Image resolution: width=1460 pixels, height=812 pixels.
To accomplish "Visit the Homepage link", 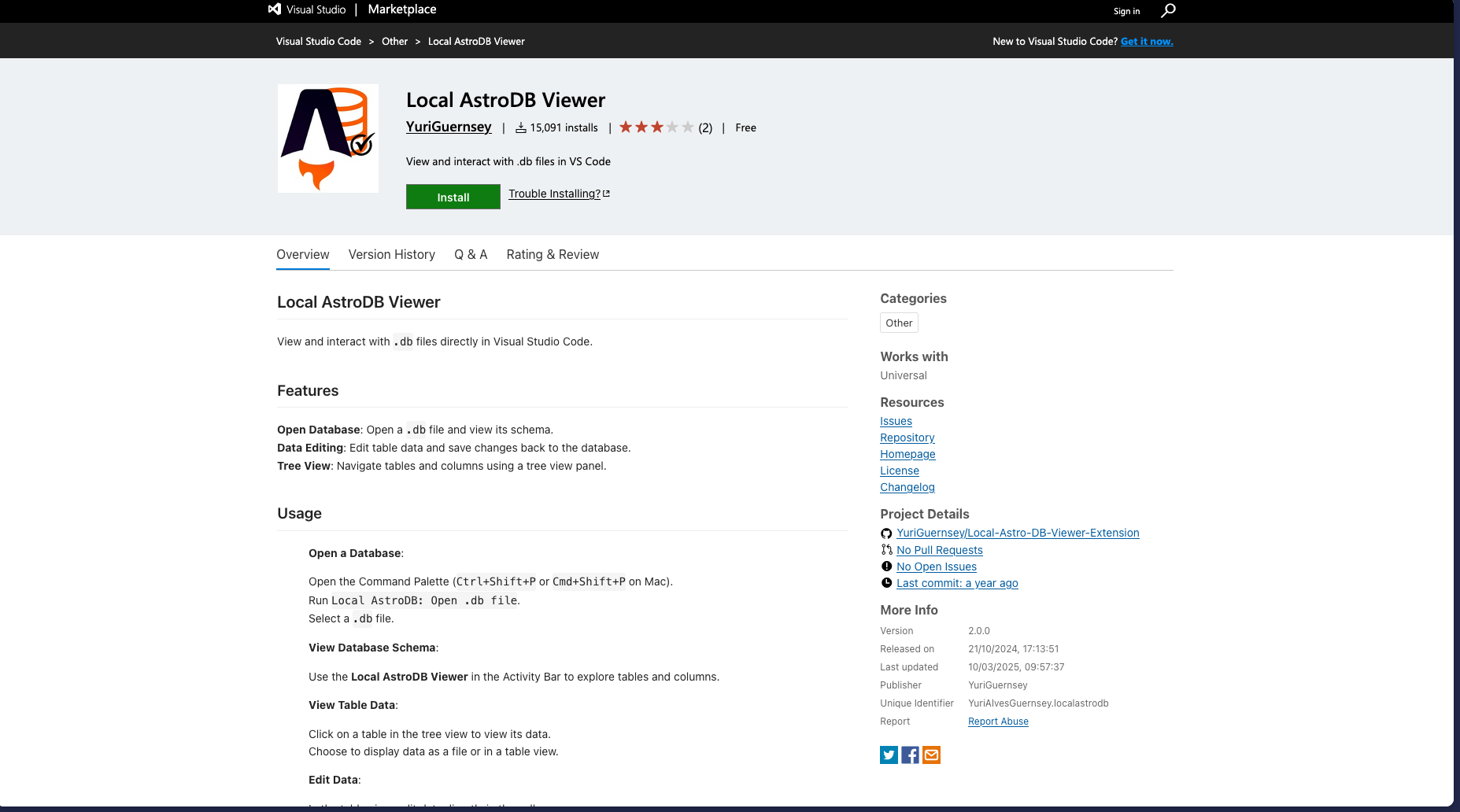I will click(x=907, y=454).
